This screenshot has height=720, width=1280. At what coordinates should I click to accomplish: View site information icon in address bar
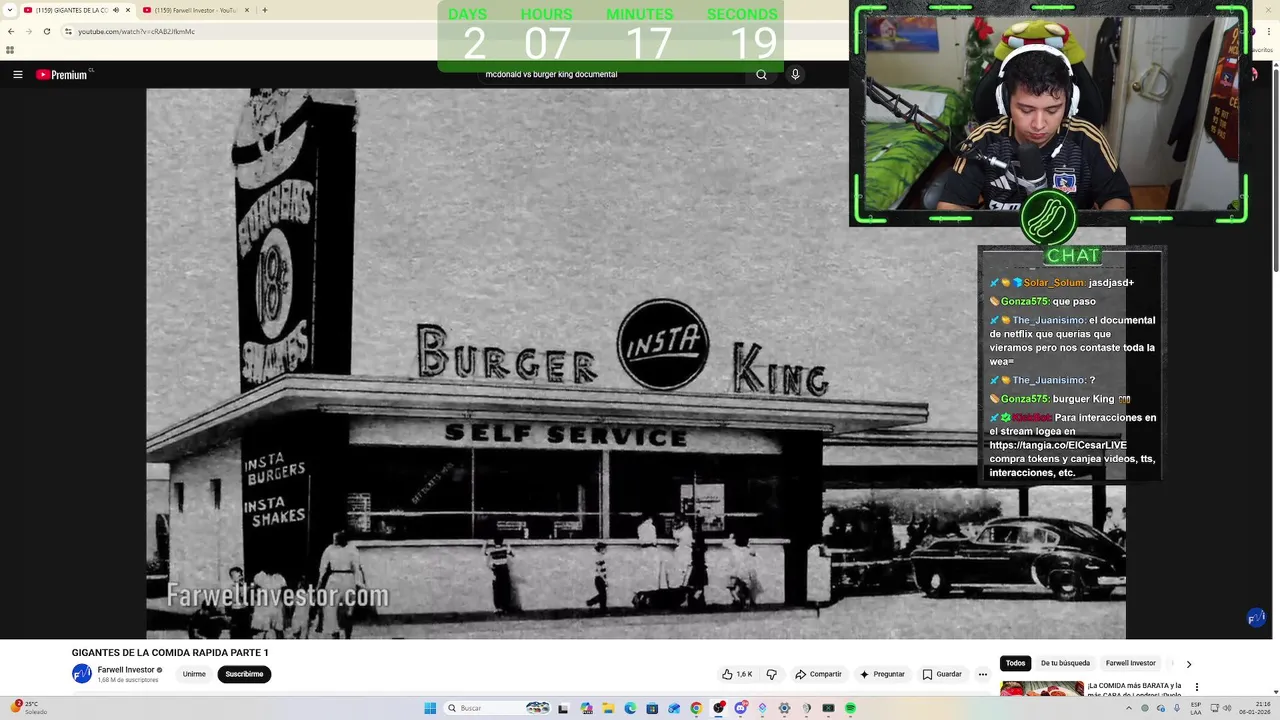click(x=68, y=31)
